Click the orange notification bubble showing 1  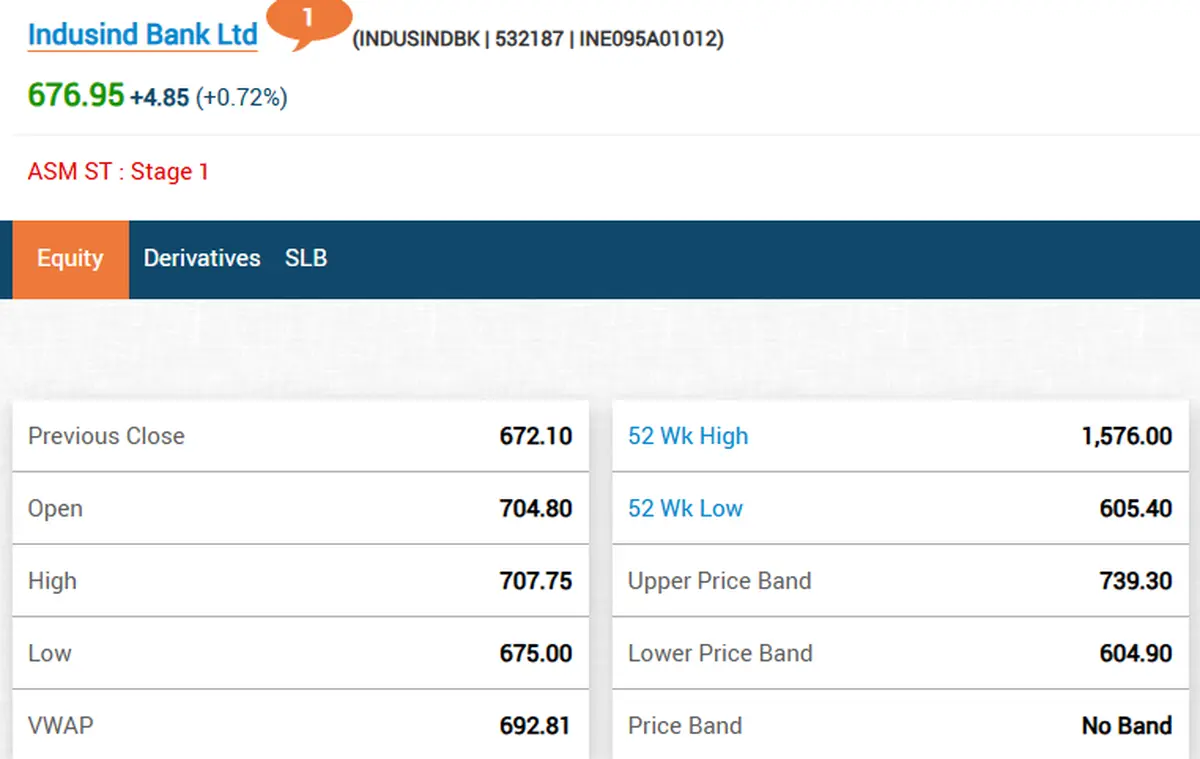[x=308, y=21]
